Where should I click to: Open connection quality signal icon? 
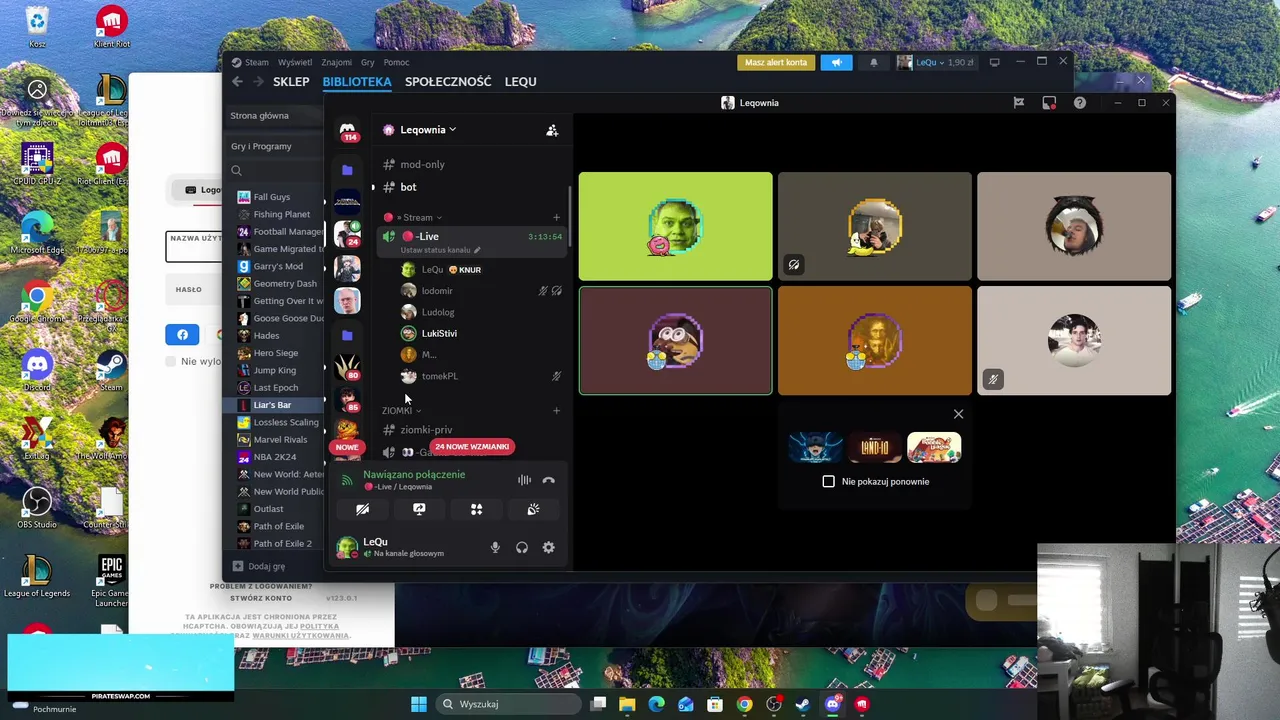click(347, 480)
